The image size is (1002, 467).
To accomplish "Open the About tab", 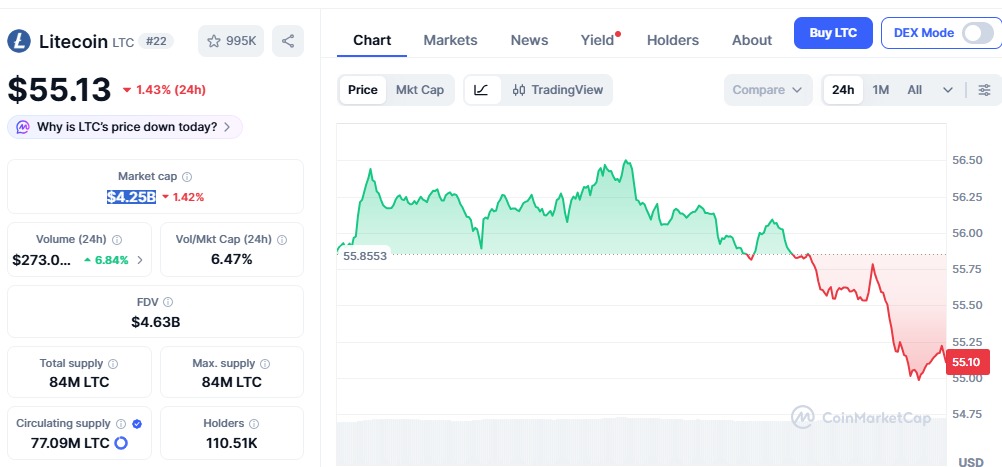I will [752, 40].
